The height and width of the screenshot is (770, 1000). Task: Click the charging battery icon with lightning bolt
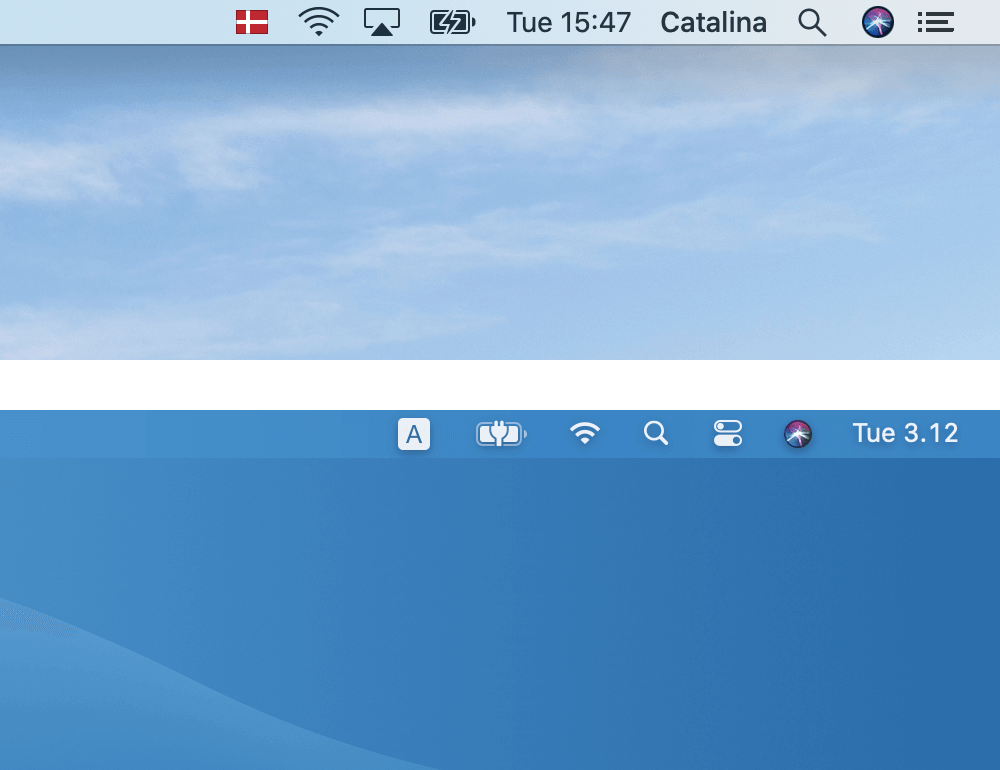tap(452, 22)
